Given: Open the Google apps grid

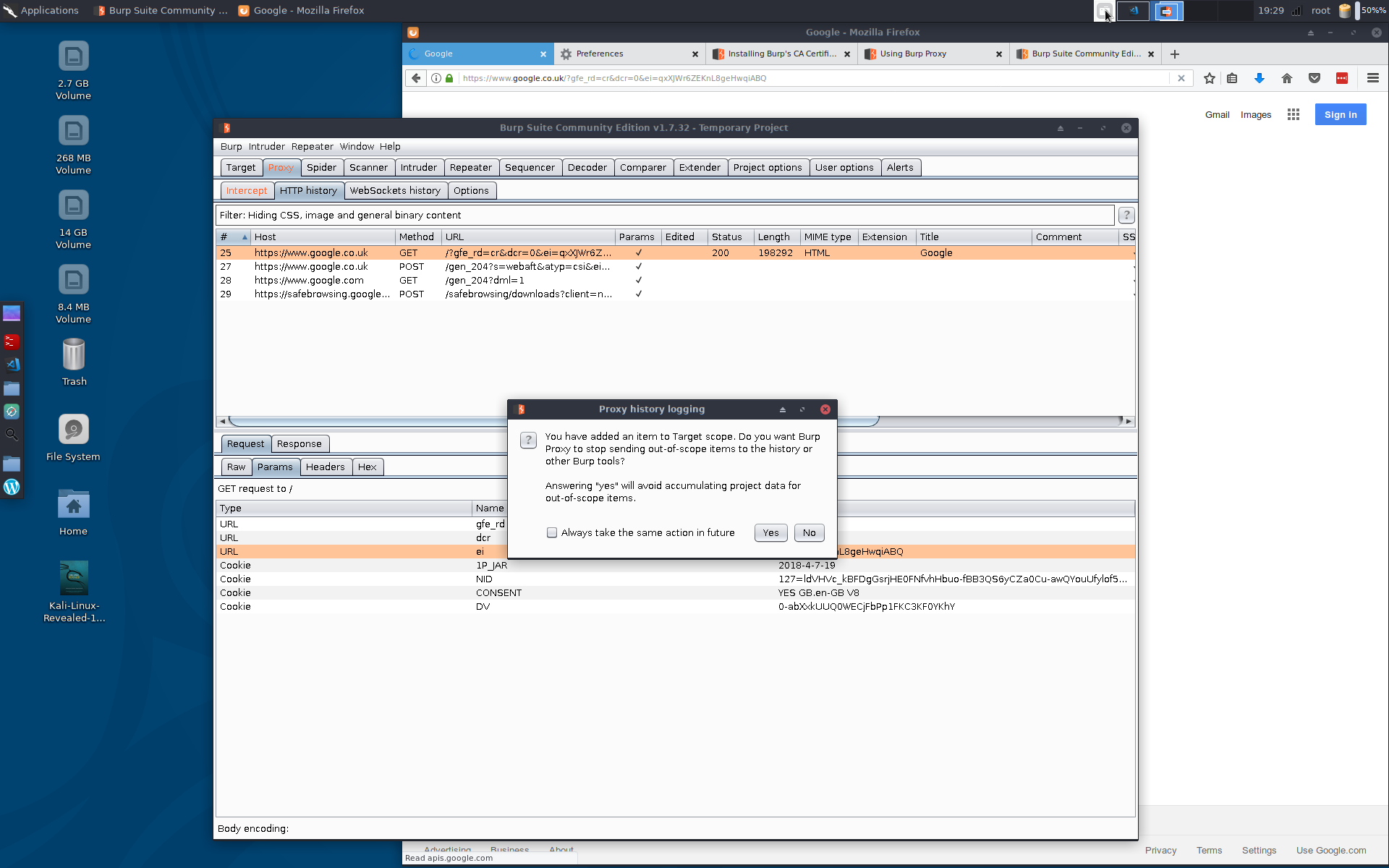Looking at the screenshot, I should (1294, 114).
